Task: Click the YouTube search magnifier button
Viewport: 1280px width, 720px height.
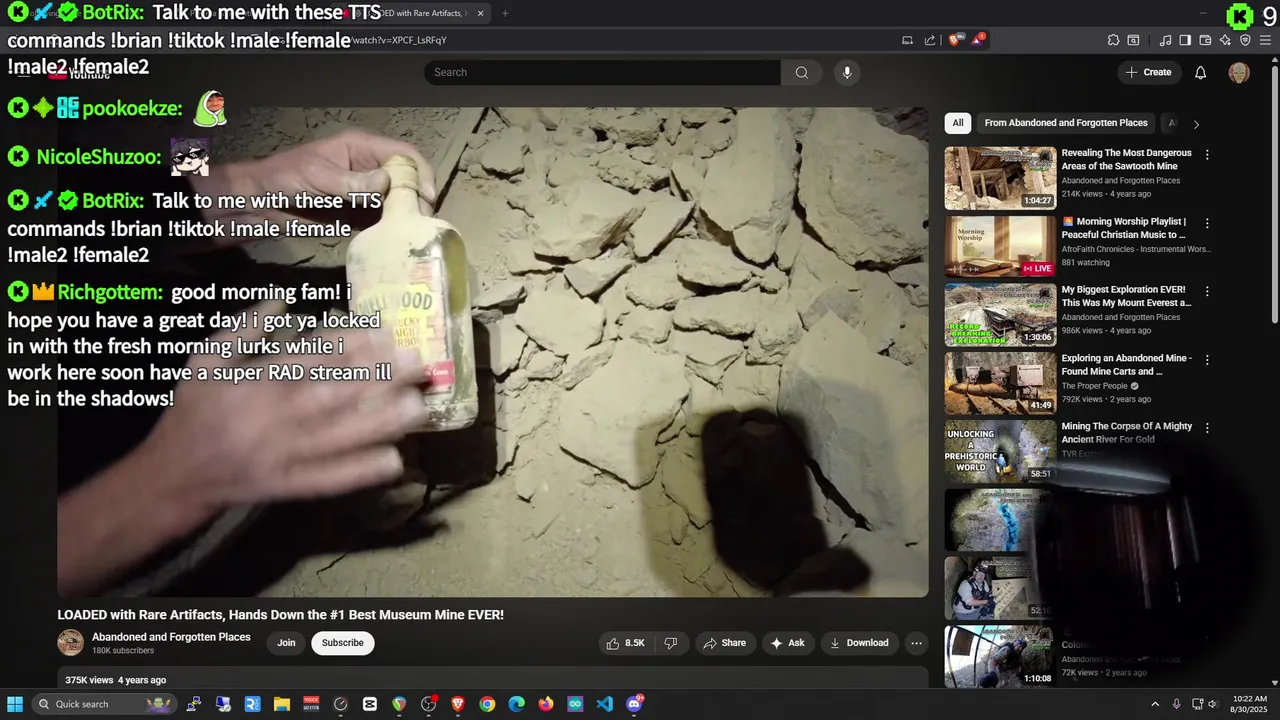Action: click(x=801, y=72)
